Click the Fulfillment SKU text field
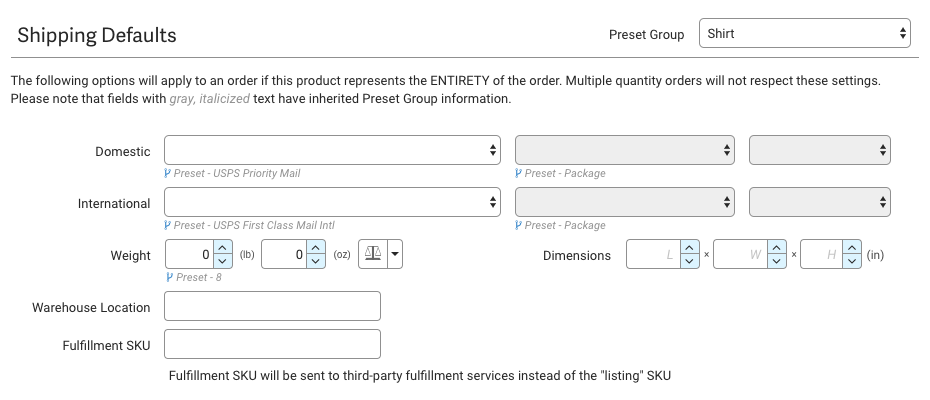This screenshot has width=930, height=400. [x=272, y=344]
